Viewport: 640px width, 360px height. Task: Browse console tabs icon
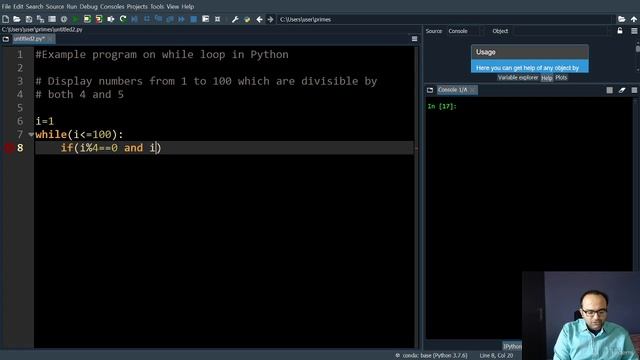coord(430,90)
